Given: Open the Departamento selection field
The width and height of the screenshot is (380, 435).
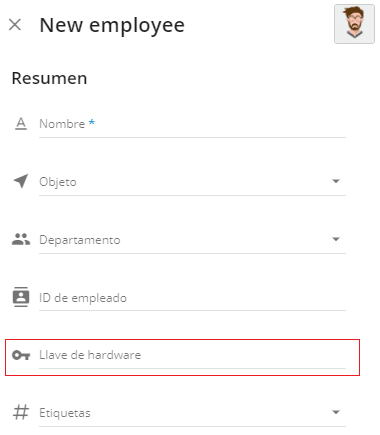Looking at the screenshot, I should point(192,241).
